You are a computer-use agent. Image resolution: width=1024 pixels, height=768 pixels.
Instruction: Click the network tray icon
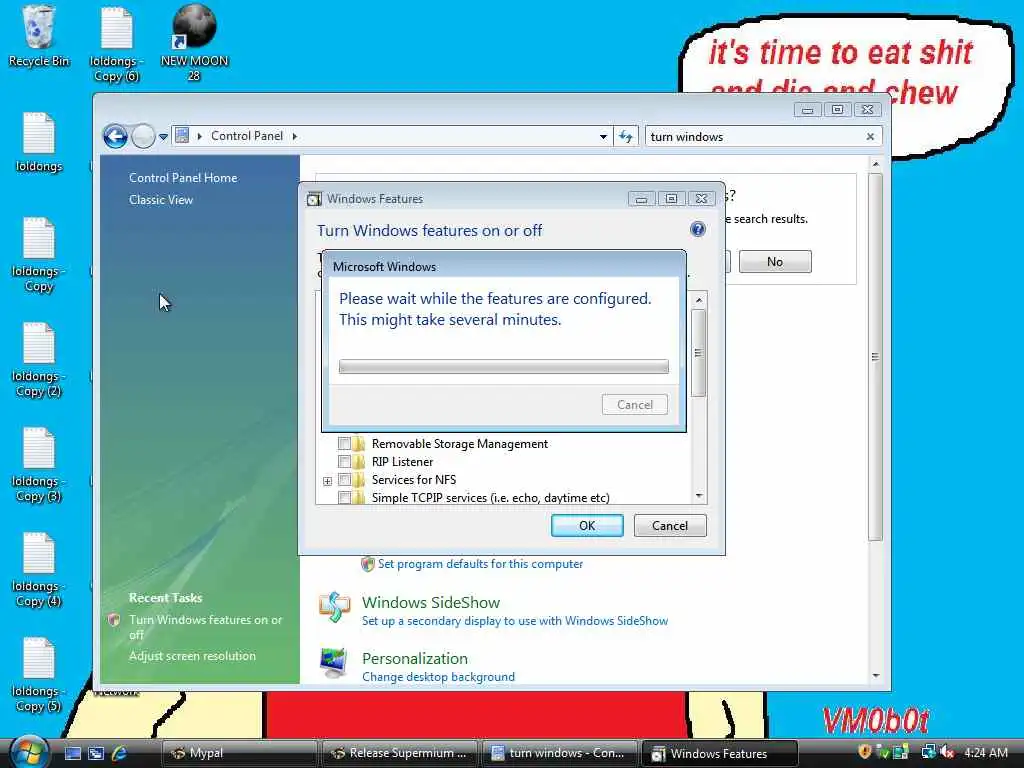[927, 752]
